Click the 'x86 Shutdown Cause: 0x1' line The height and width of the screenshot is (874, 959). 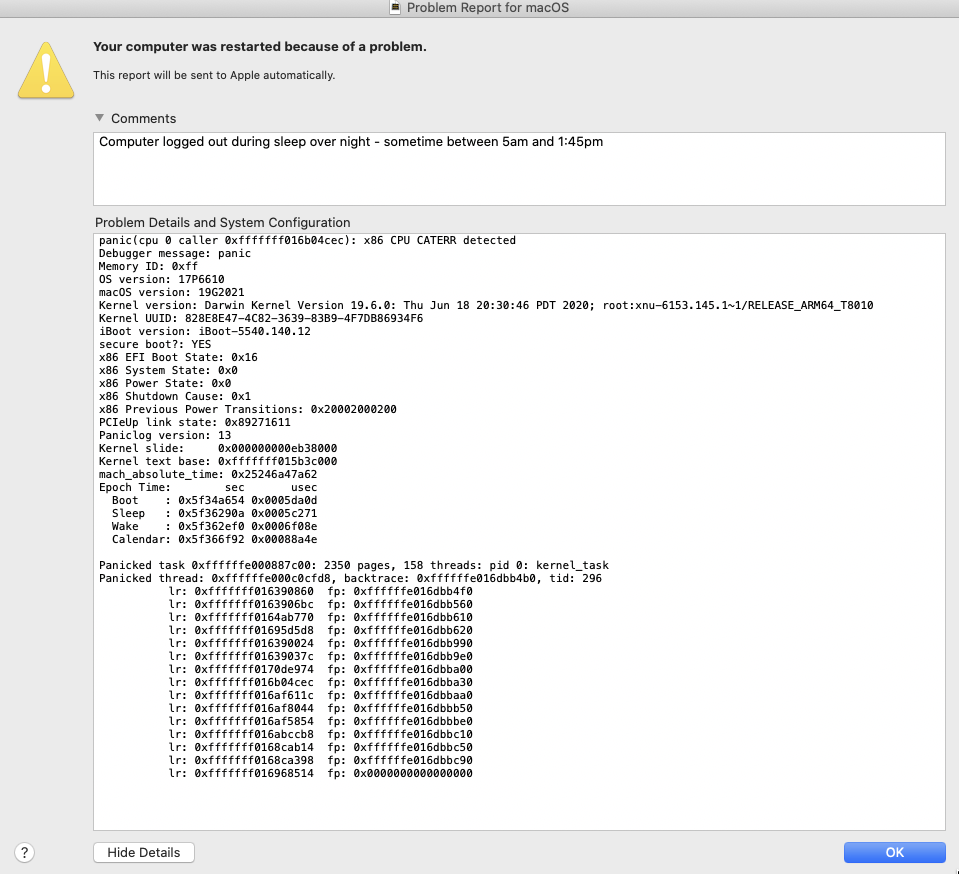175,396
